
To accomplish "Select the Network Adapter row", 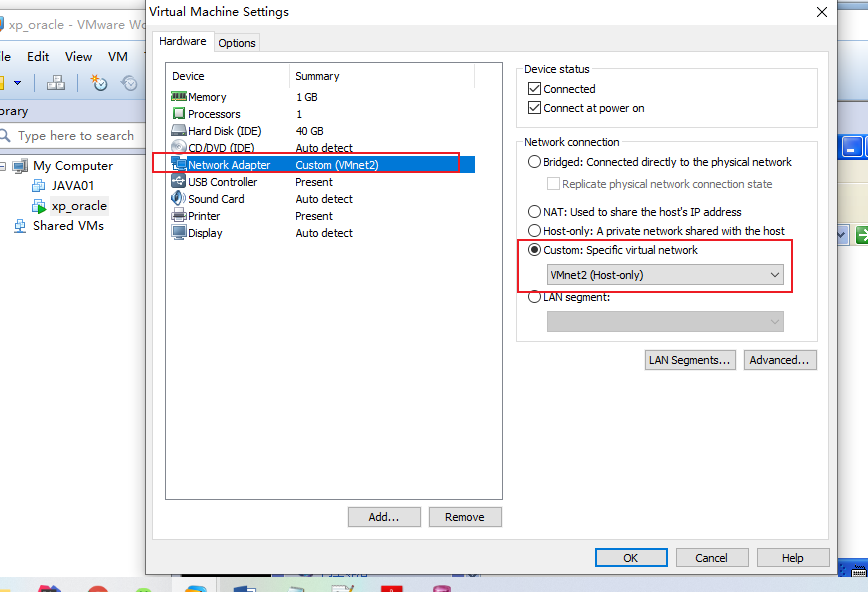I will (x=322, y=164).
